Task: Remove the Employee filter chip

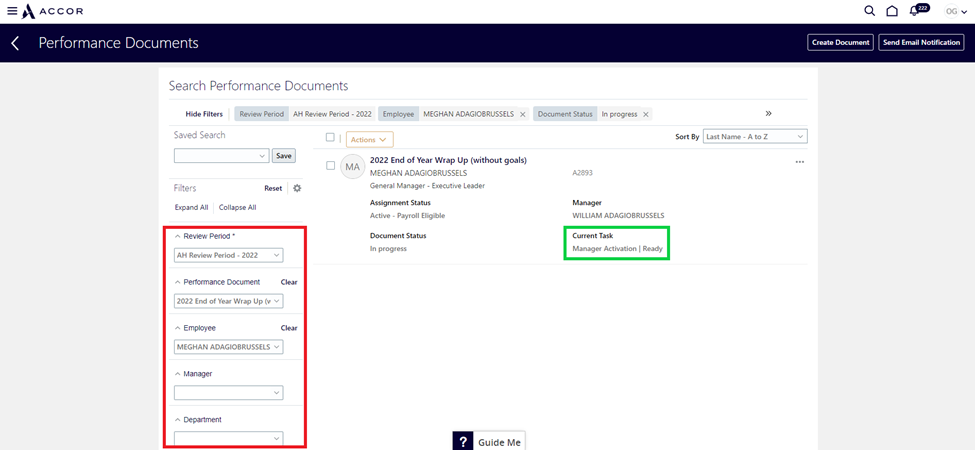Action: click(x=522, y=114)
